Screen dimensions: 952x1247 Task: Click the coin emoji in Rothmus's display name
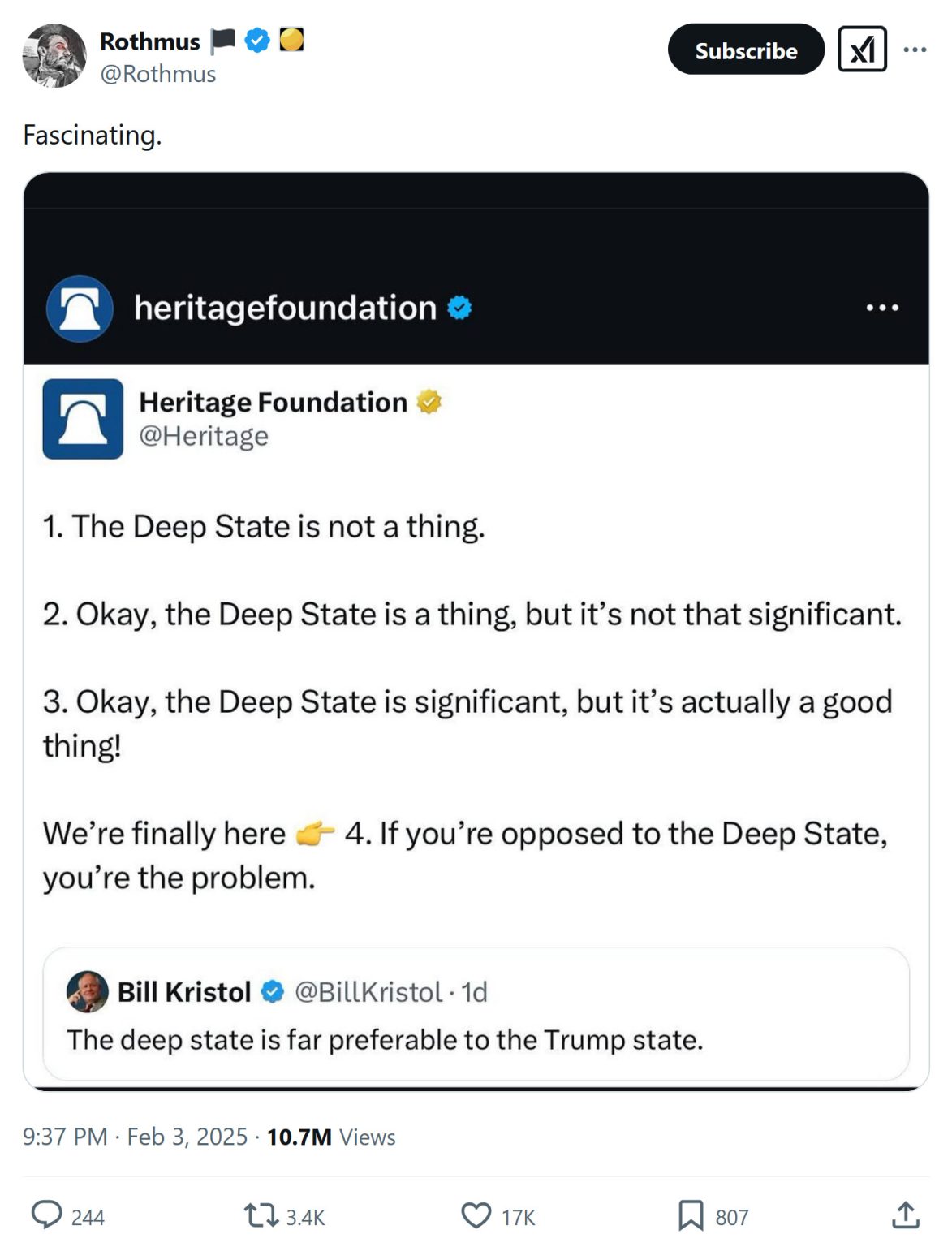click(x=292, y=41)
